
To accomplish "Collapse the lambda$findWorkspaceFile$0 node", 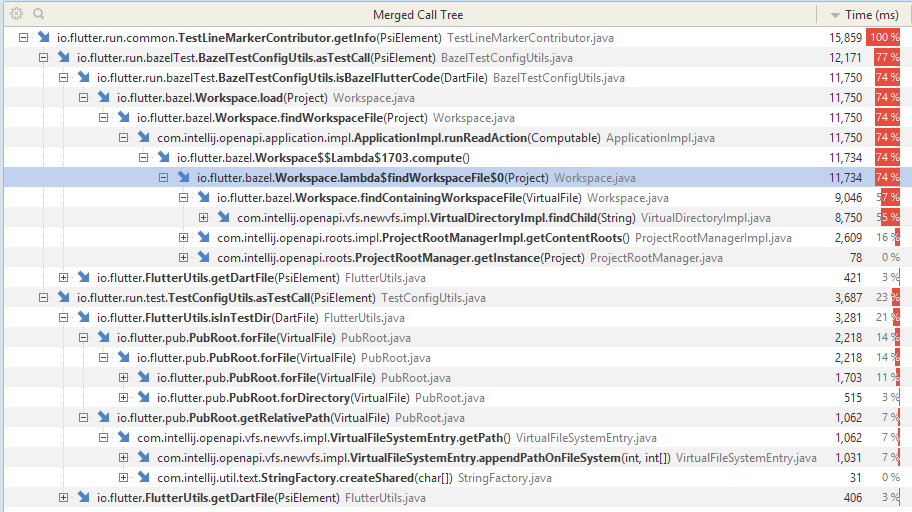I will [x=163, y=177].
